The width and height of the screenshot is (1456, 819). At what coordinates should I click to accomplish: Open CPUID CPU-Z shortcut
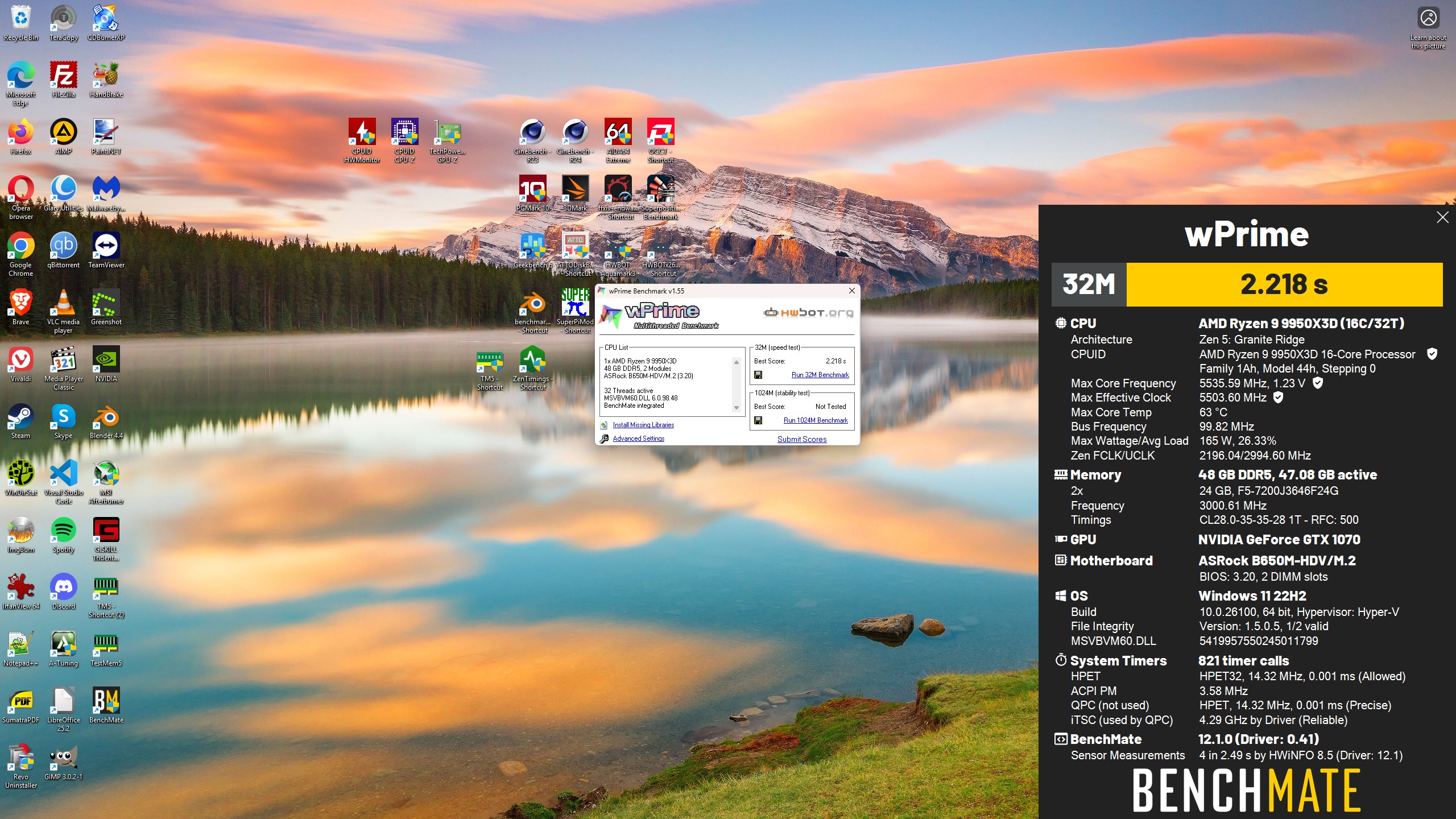point(404,140)
